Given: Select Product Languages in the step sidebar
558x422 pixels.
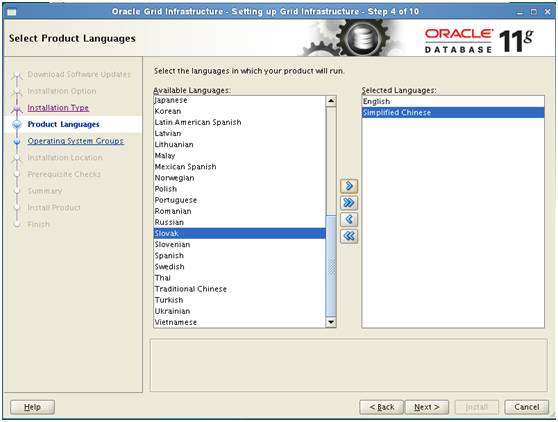Looking at the screenshot, I should click(x=63, y=124).
